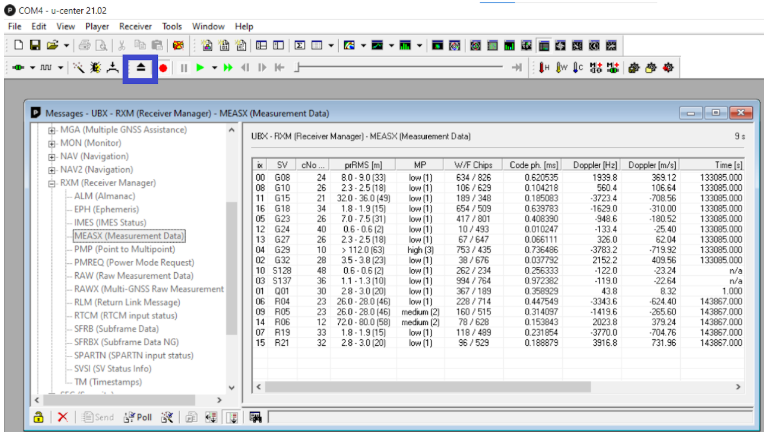Start recording with red Record button
The width and height of the screenshot is (766, 441).
[x=163, y=68]
